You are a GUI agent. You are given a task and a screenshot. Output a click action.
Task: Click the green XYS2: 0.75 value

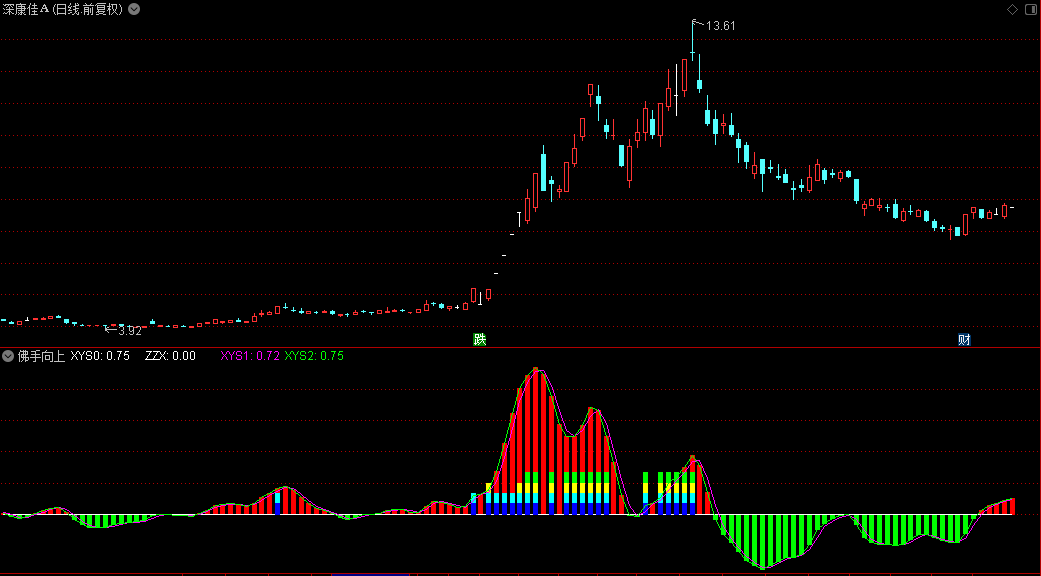[314, 356]
